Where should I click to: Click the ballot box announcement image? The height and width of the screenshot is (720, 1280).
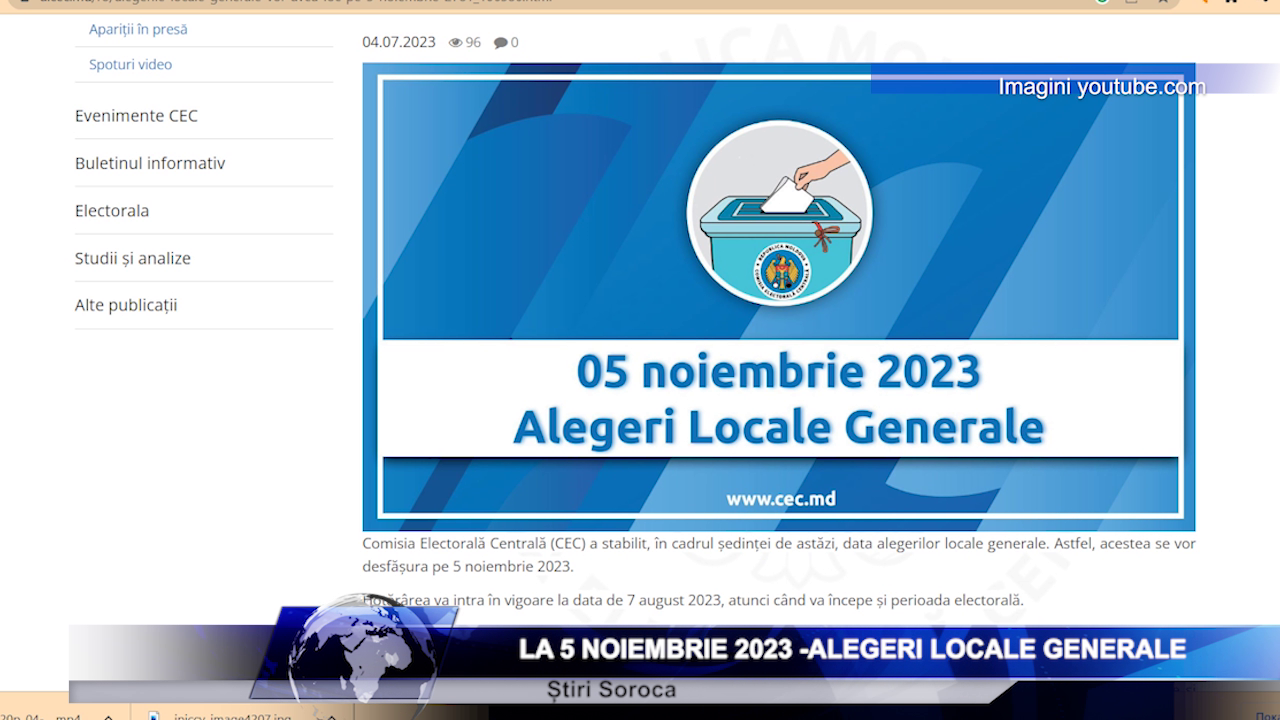[x=779, y=296]
